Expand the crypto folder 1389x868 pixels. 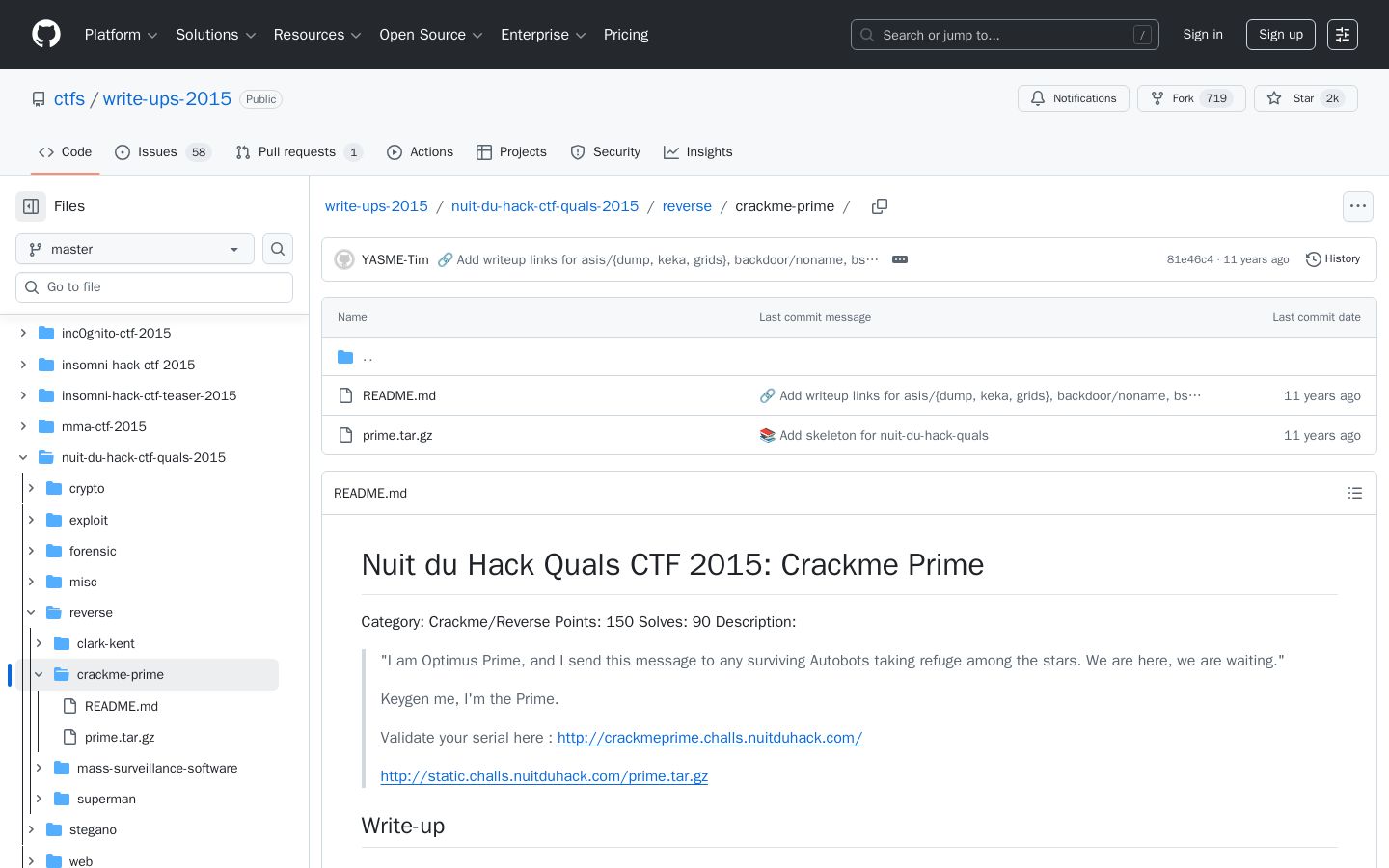click(31, 488)
